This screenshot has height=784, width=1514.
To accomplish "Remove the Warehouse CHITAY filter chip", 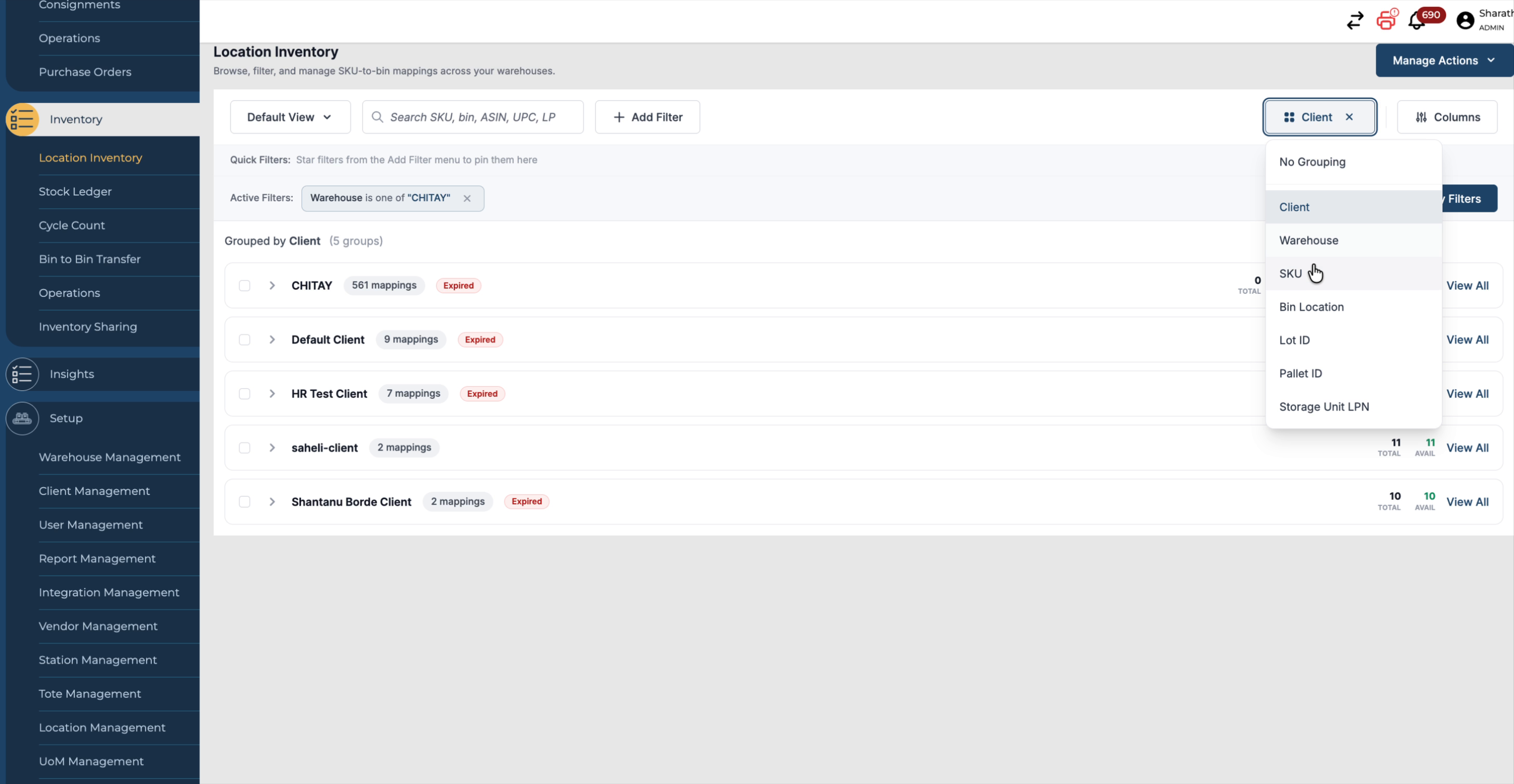I will pos(467,199).
